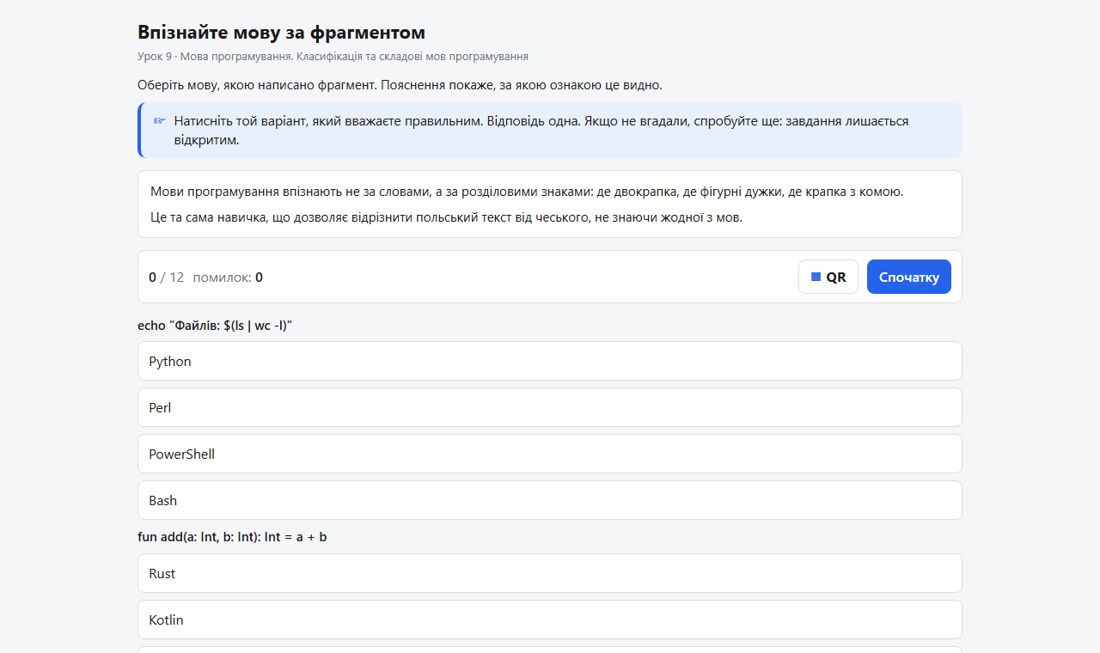The height and width of the screenshot is (653, 1100).
Task: Click the hint text Натисніть той варіант
Action: (541, 130)
